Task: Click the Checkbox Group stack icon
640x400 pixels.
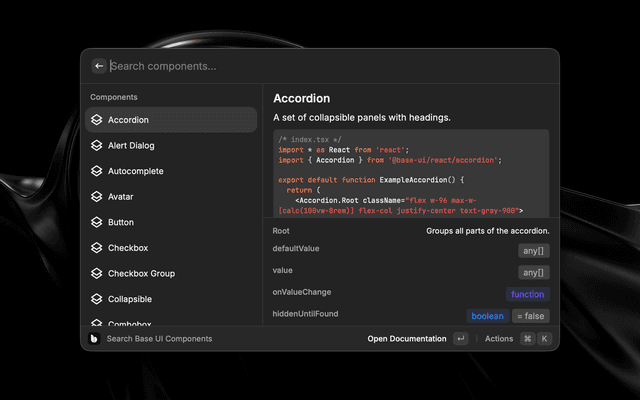Action: click(96, 274)
